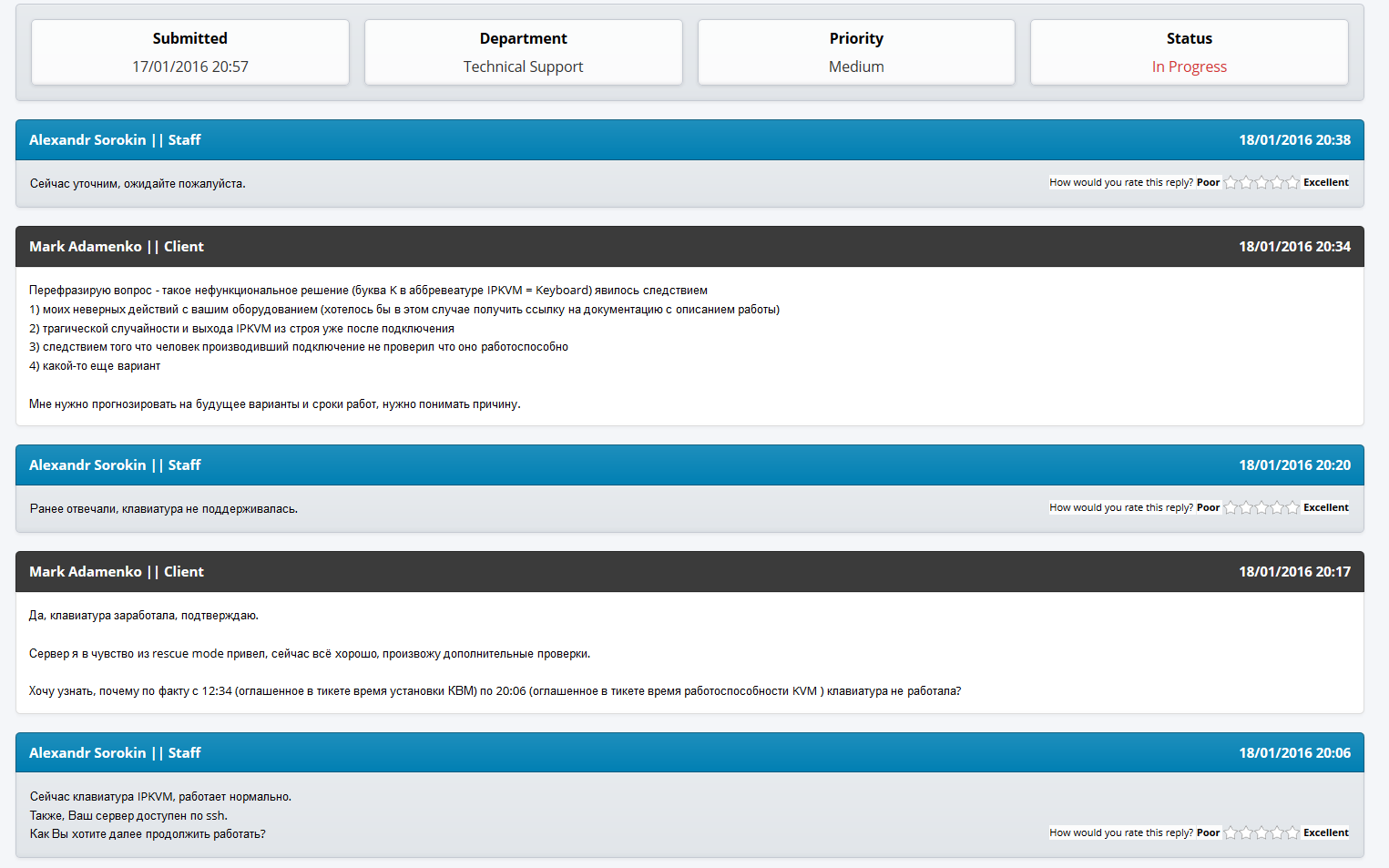Rate the 20:38 staff reply four stars
This screenshot has height=868, width=1389.
click(x=1277, y=182)
